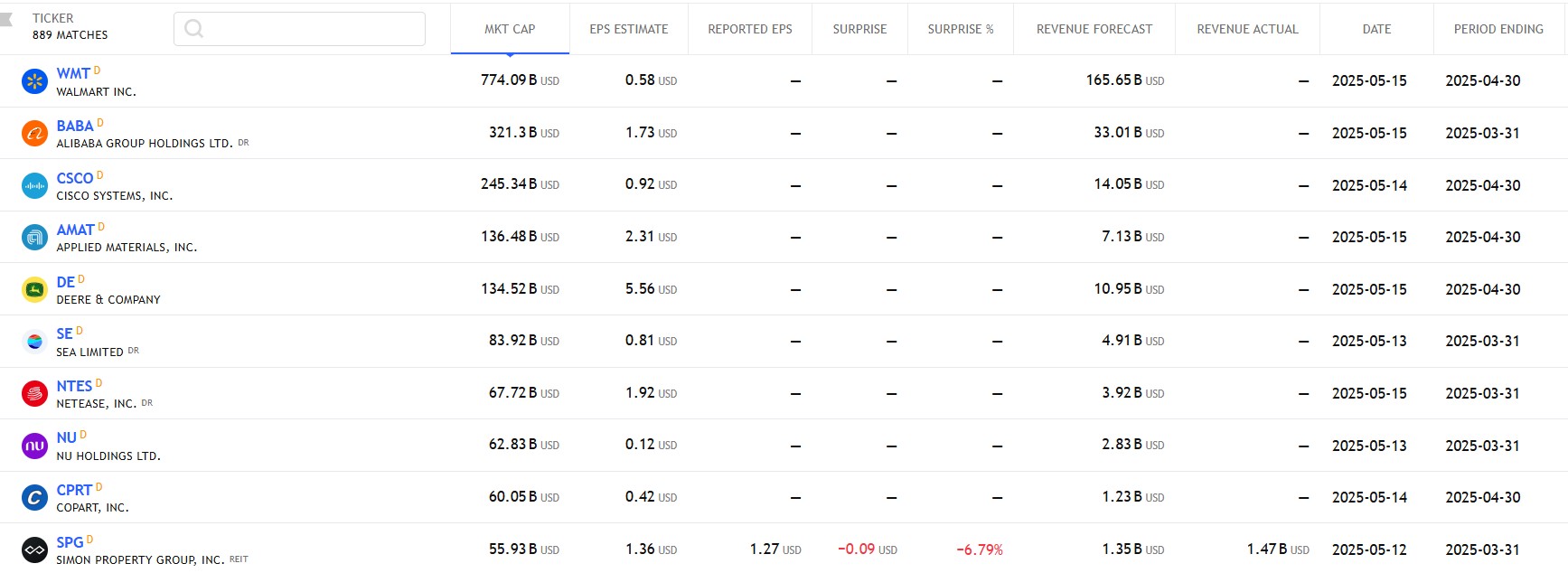Click NetEase revenue forecast 3.92 B

coord(1132,393)
